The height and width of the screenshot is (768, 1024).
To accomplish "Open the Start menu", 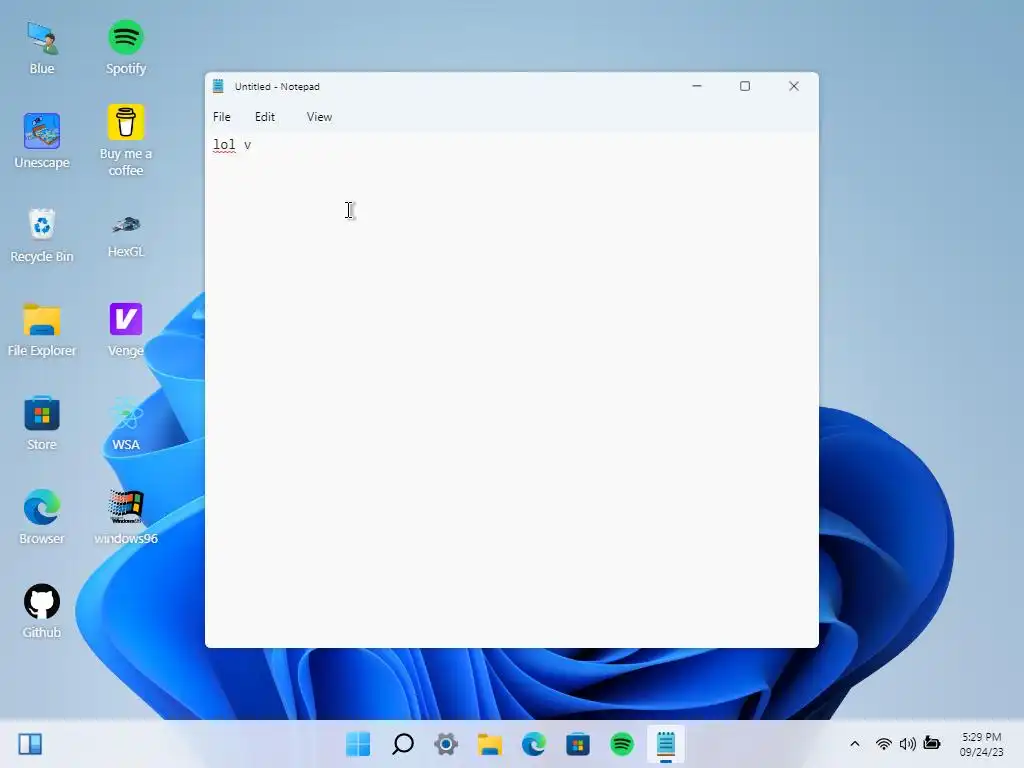I will click(358, 744).
